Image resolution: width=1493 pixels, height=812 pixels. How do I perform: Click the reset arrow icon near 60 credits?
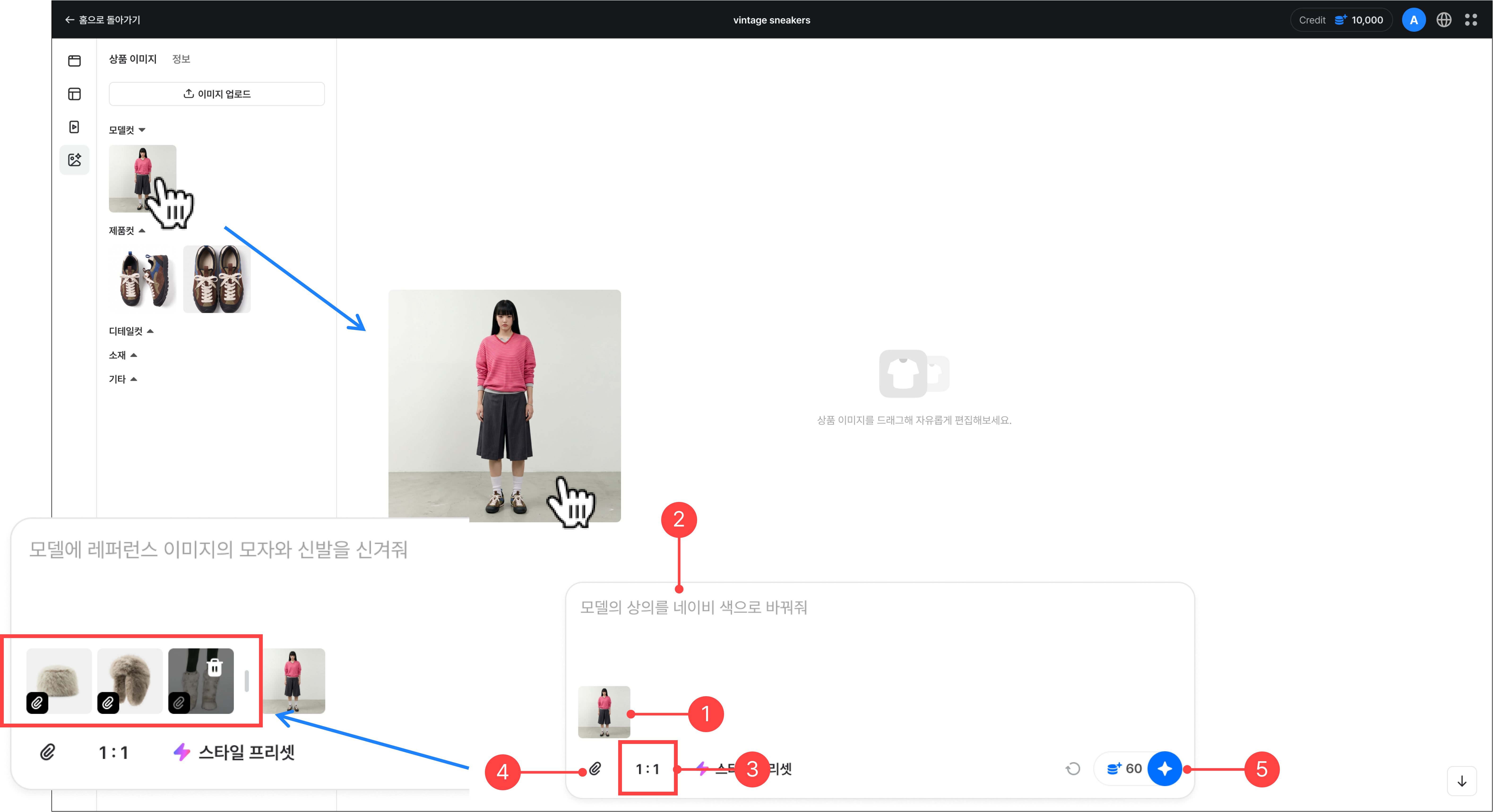(1073, 769)
